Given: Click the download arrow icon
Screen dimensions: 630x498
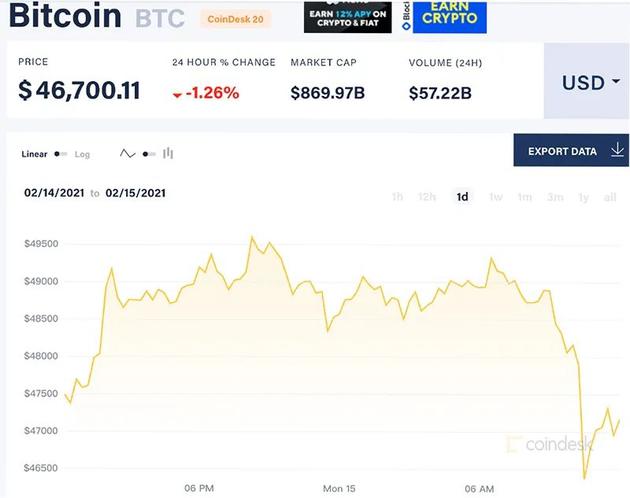Looking at the screenshot, I should (x=617, y=151).
